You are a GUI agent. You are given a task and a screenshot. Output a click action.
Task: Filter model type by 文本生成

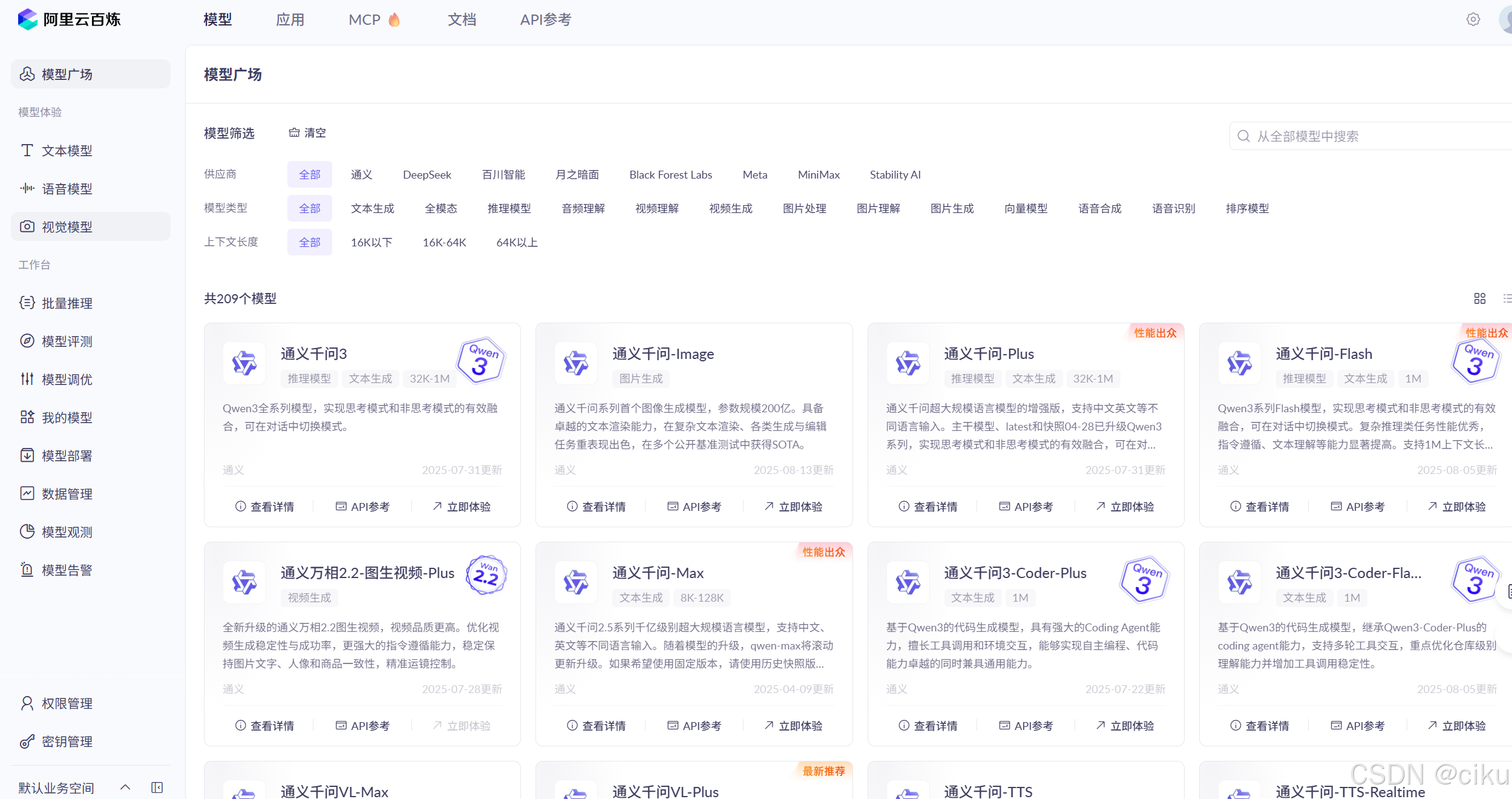(x=373, y=208)
